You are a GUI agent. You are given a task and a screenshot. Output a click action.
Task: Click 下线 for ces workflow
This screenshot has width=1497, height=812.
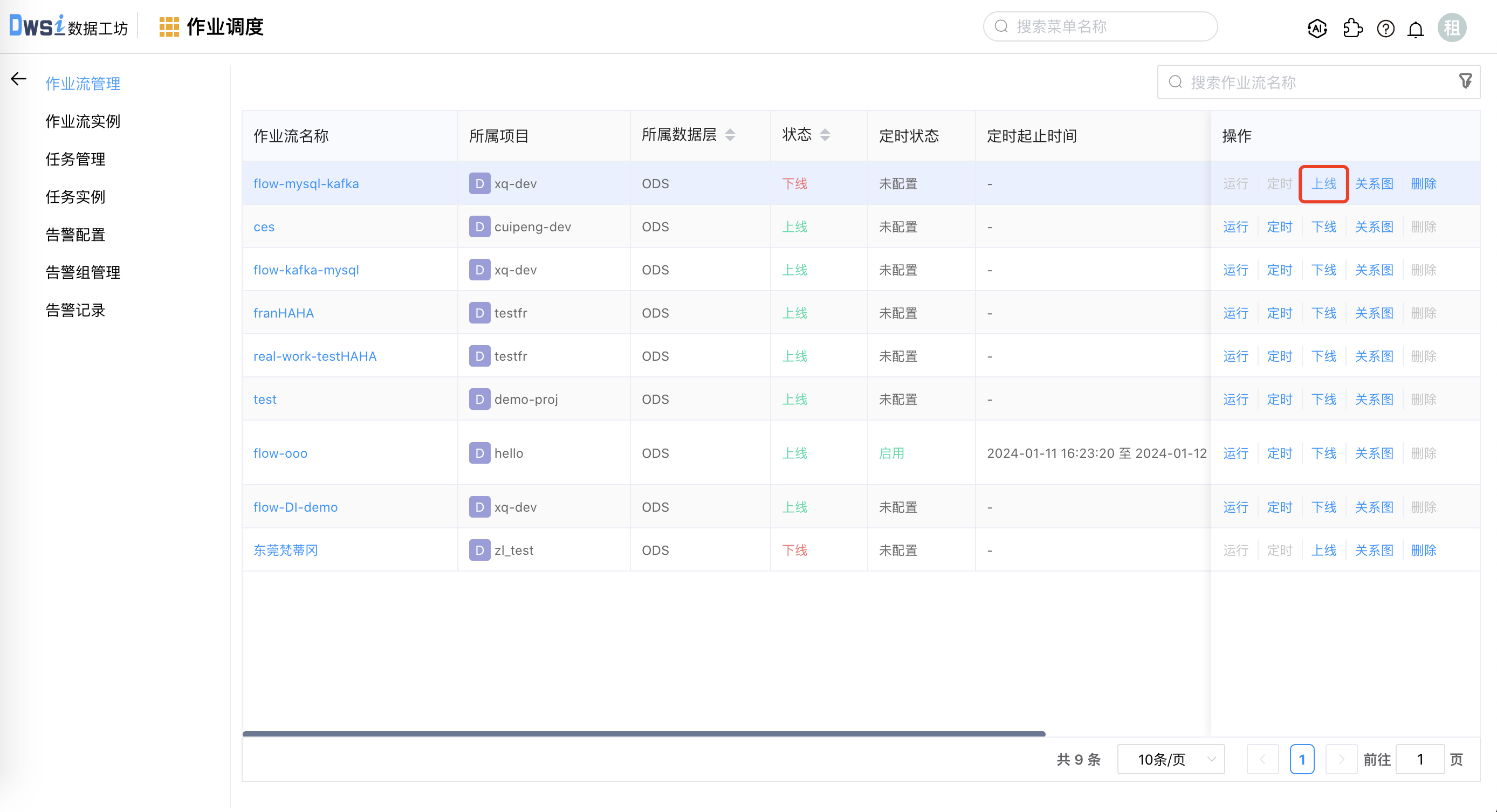pos(1323,226)
